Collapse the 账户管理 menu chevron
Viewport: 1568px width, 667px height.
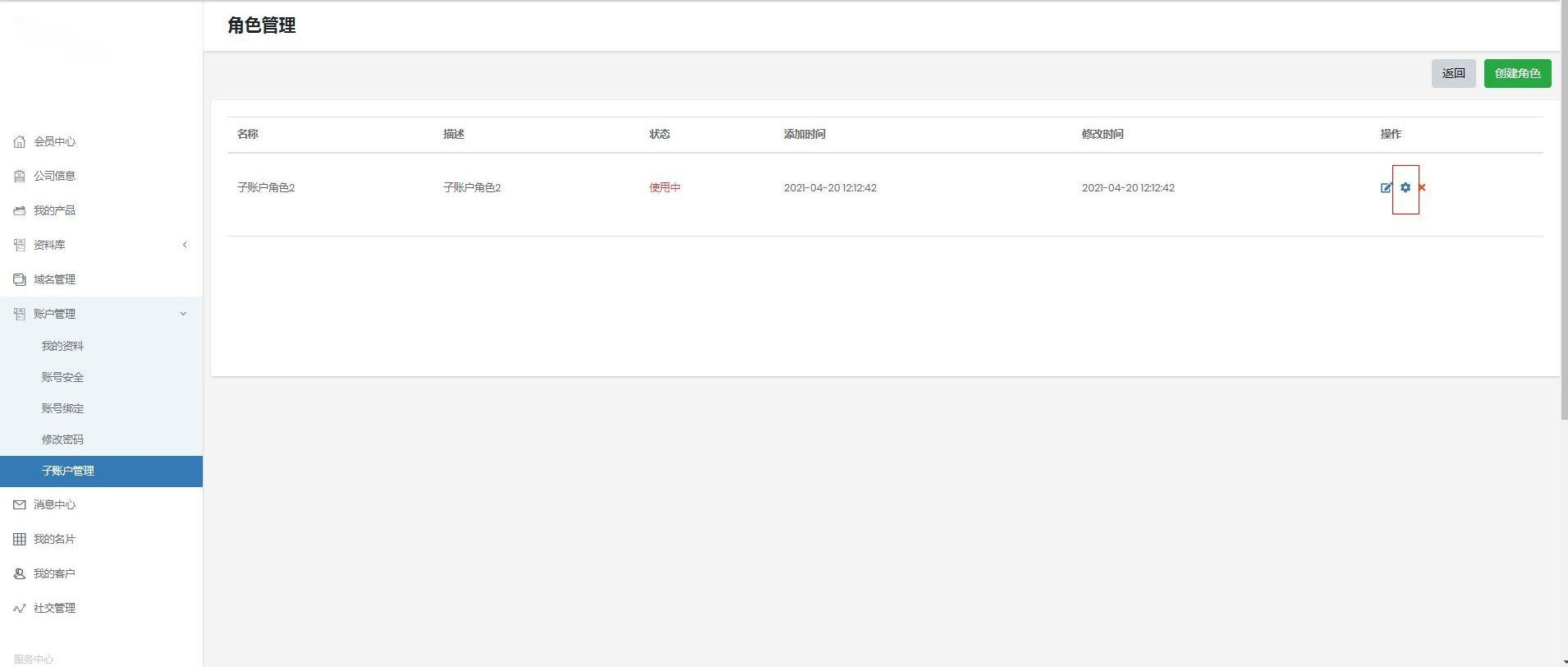[183, 314]
